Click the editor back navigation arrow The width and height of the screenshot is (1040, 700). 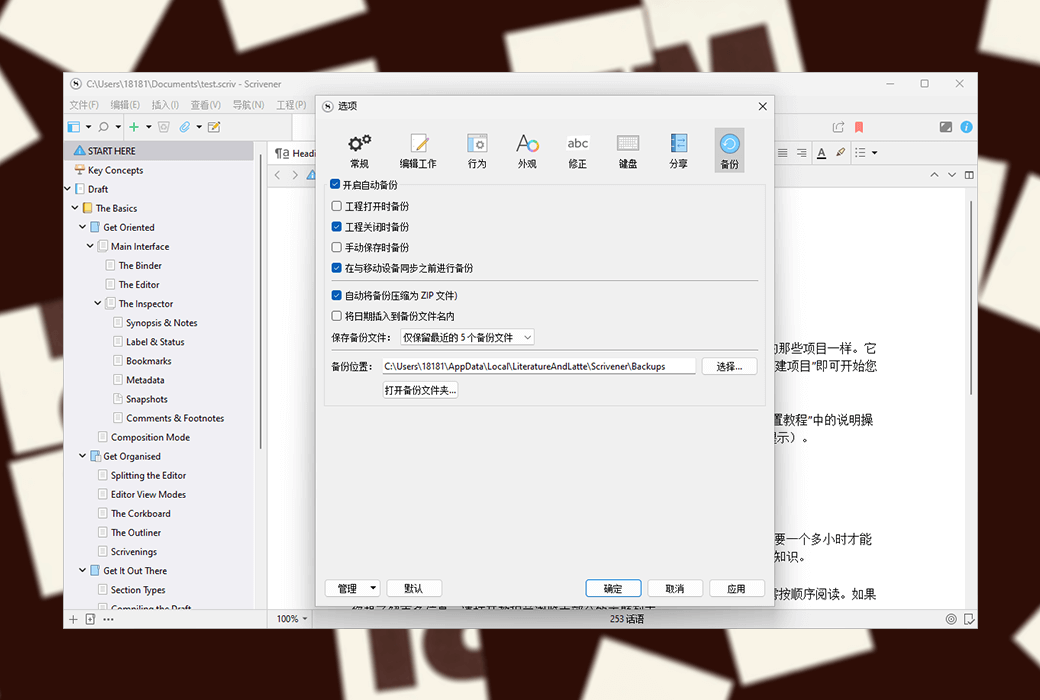tap(277, 175)
